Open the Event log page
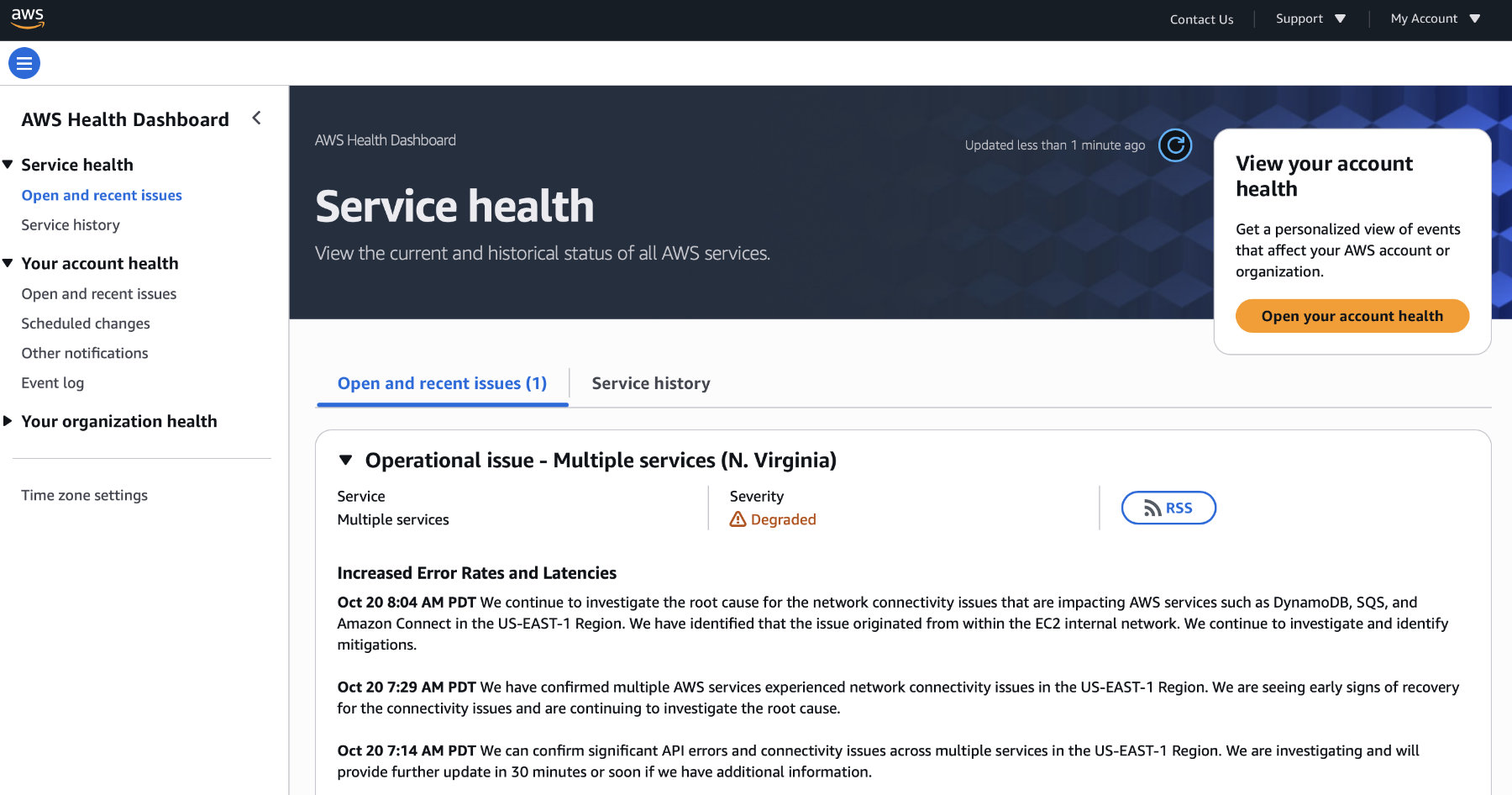Image resolution: width=1512 pixels, height=795 pixels. [x=53, y=383]
